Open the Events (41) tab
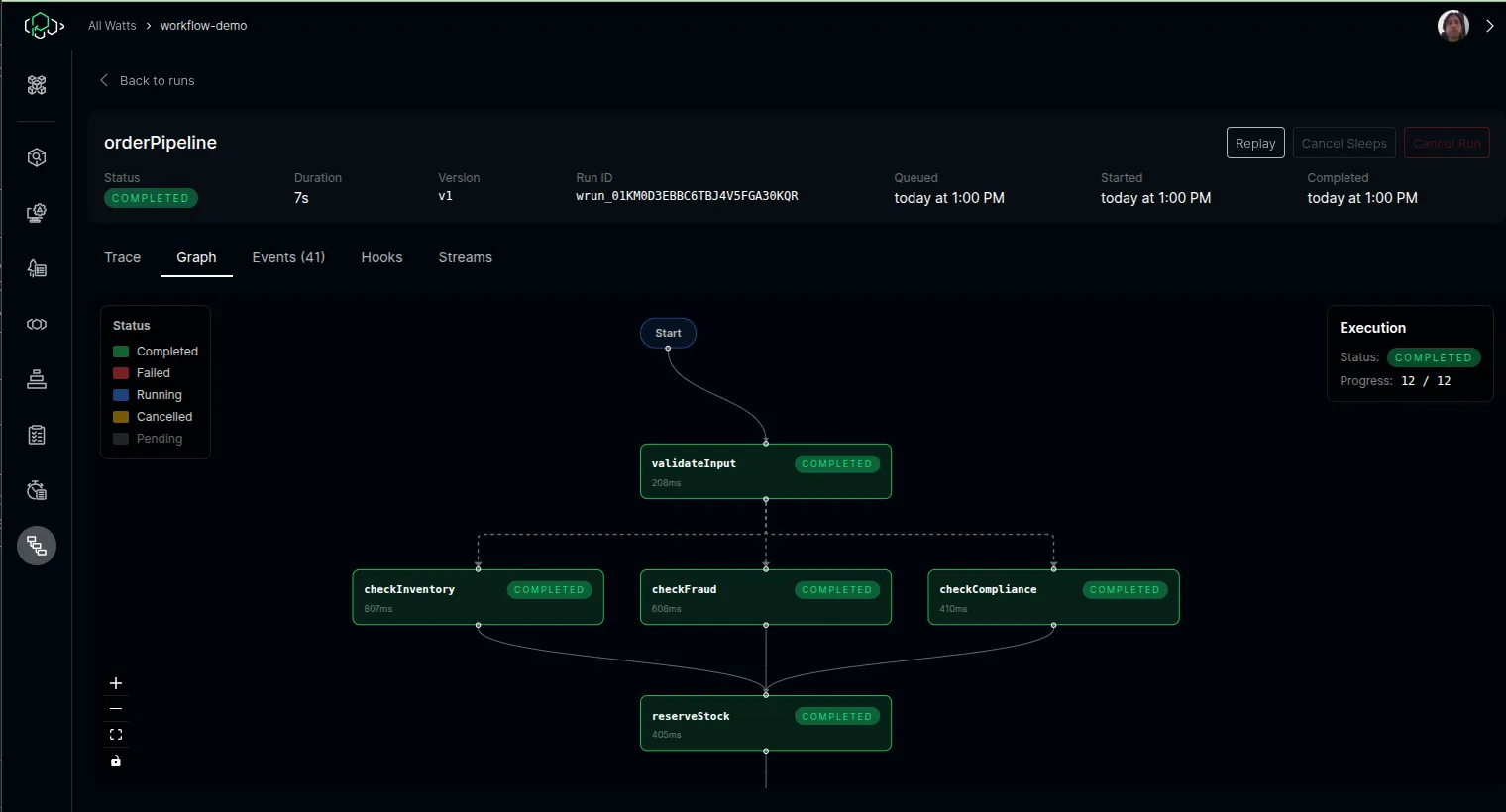 [x=287, y=257]
